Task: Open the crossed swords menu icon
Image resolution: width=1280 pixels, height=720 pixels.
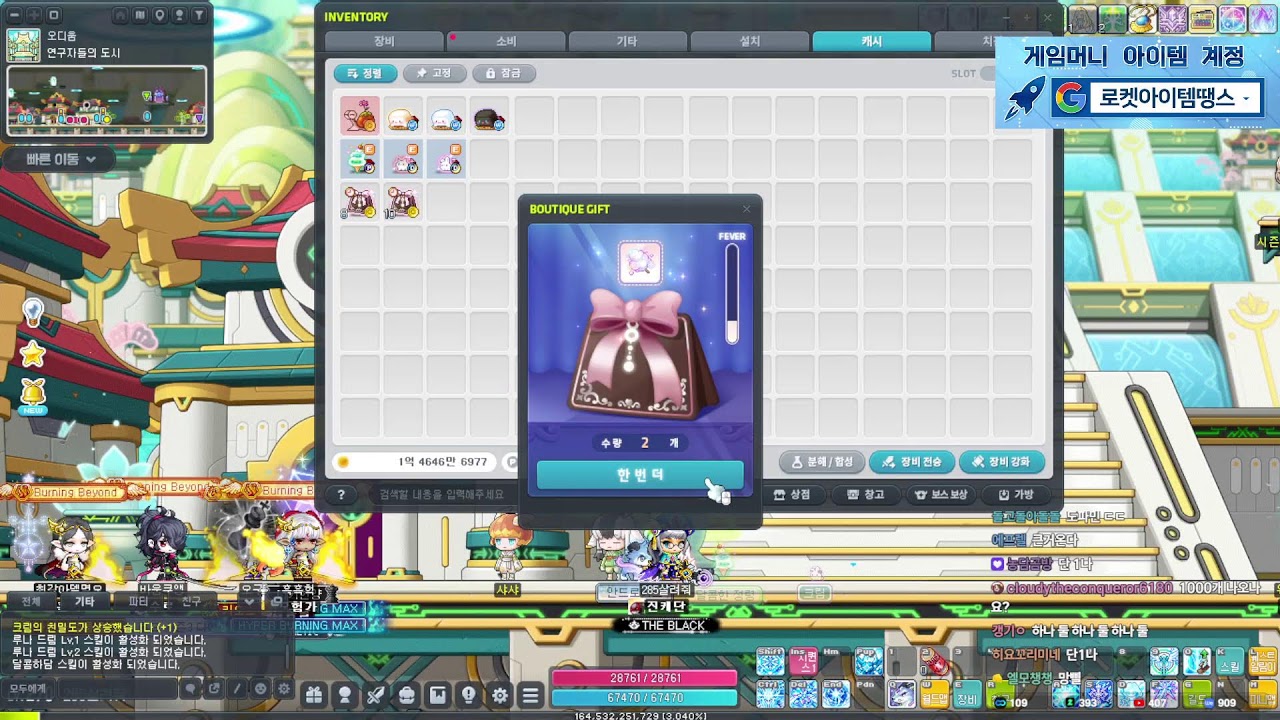Action: (x=376, y=695)
